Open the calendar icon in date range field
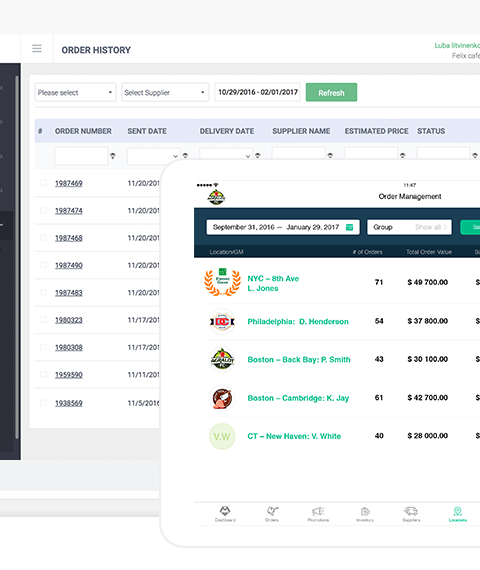480x570 pixels. 349,227
